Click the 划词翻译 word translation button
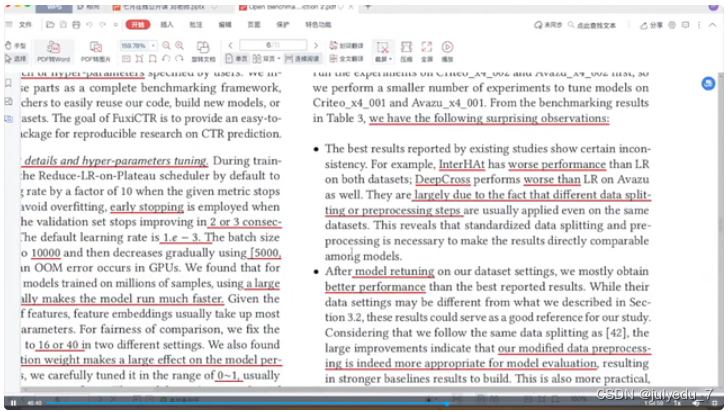This screenshot has height=412, width=728. [x=346, y=46]
